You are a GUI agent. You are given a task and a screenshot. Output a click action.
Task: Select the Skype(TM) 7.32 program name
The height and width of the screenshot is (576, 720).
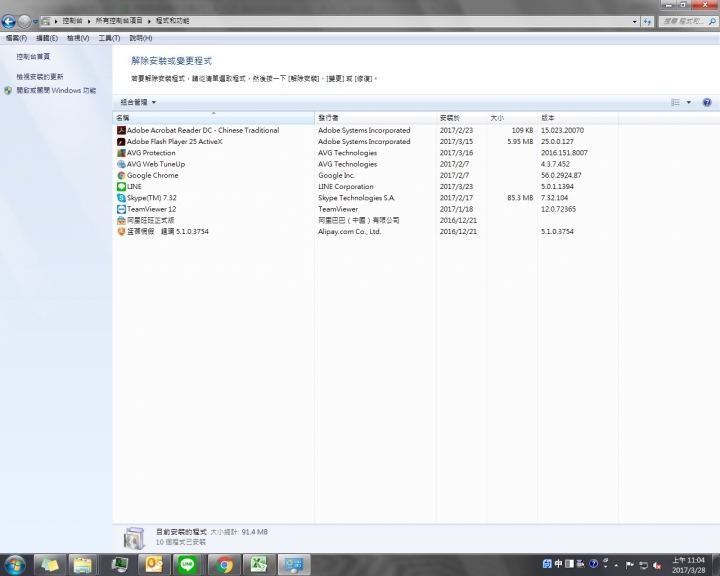click(152, 198)
